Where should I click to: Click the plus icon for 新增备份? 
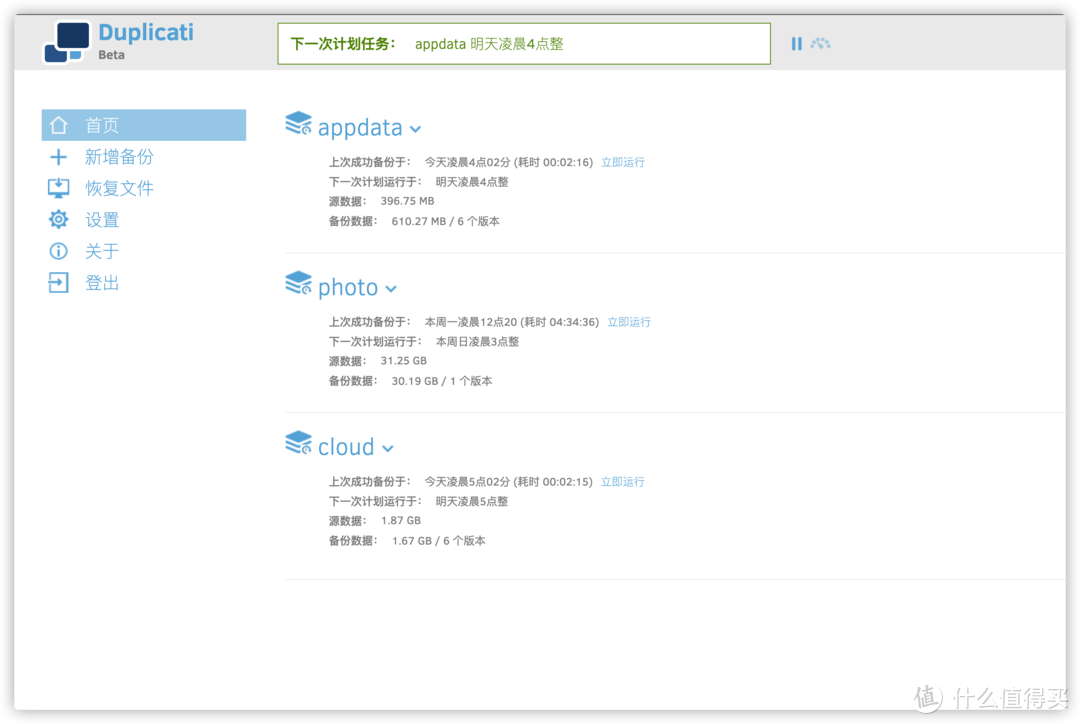point(59,157)
